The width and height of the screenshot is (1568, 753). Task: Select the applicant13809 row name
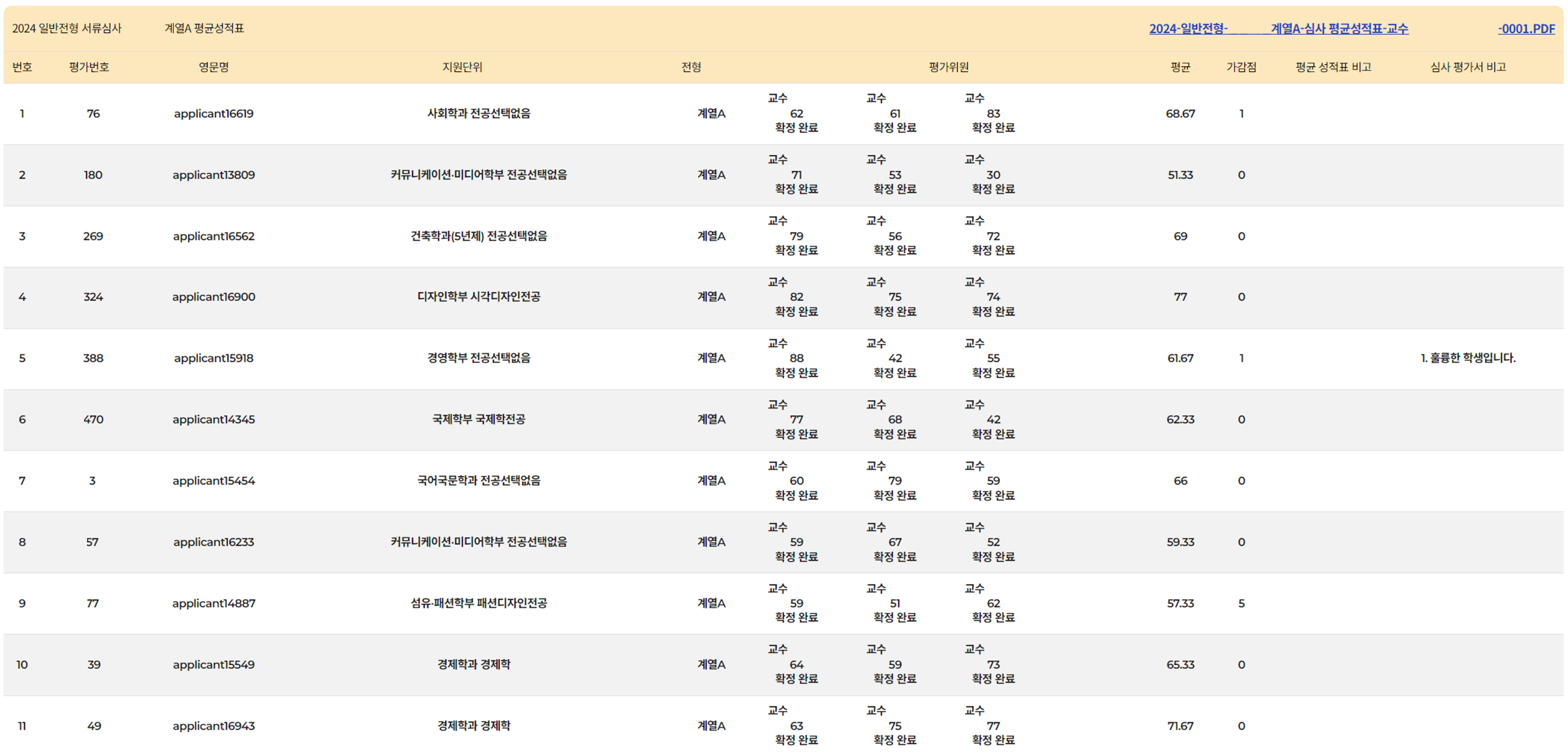tap(214, 175)
